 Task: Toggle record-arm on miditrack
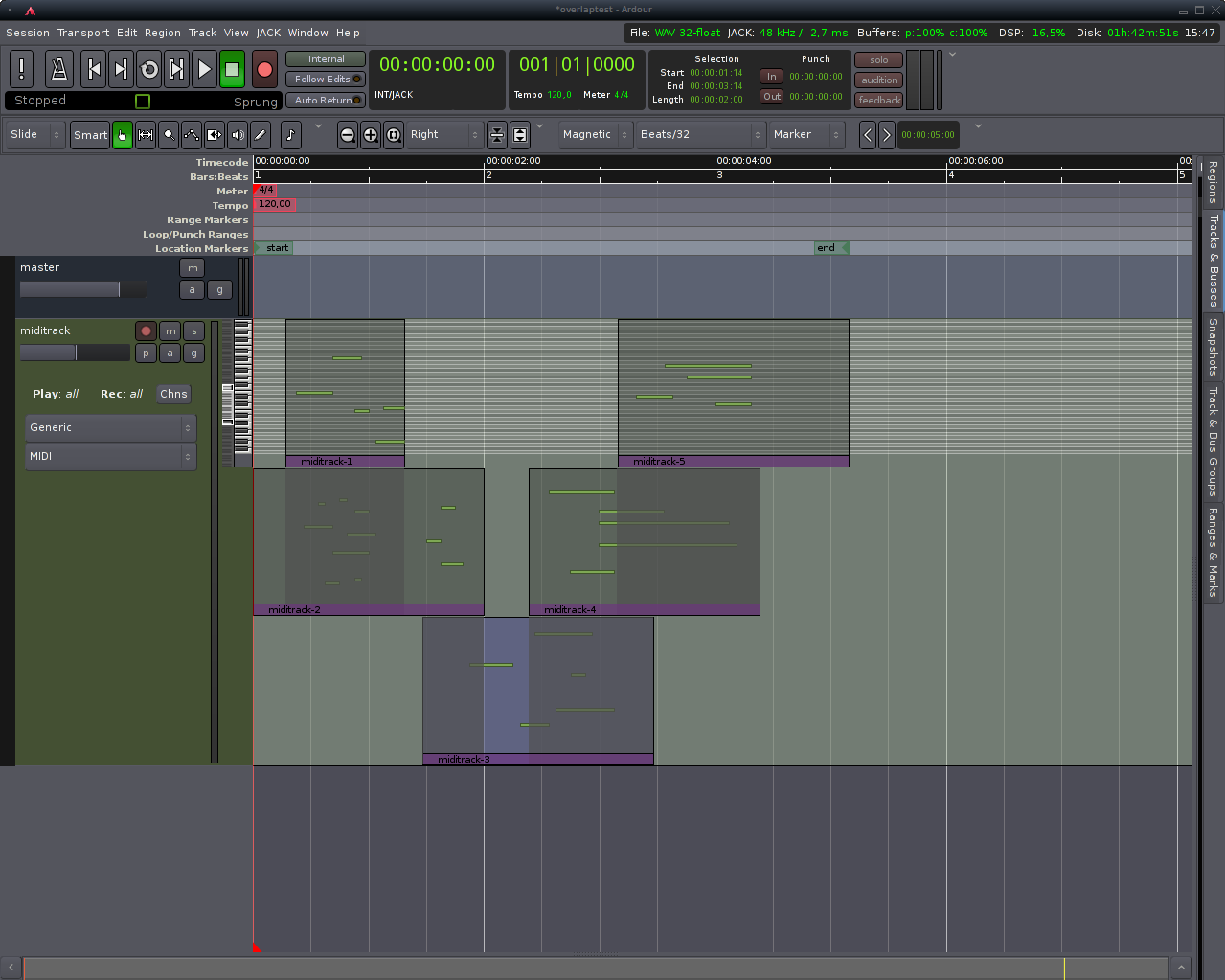pyautogui.click(x=146, y=330)
